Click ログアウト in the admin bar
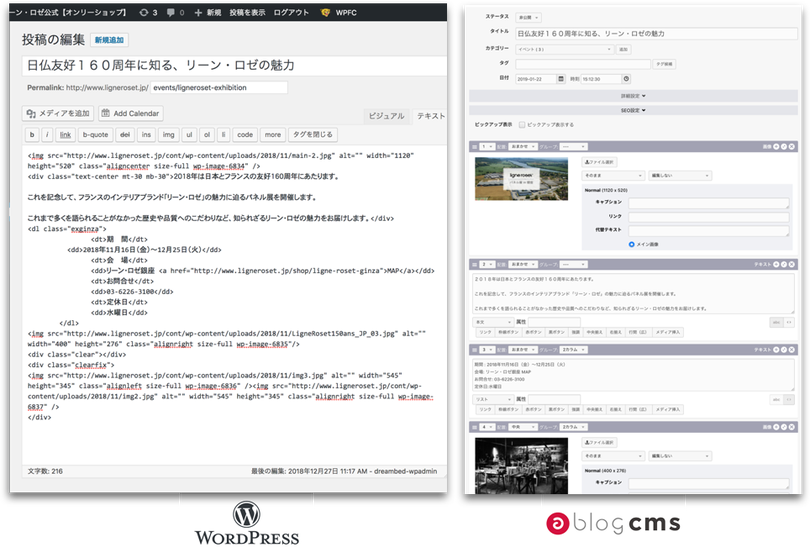Image resolution: width=810 pixels, height=558 pixels. [290, 12]
